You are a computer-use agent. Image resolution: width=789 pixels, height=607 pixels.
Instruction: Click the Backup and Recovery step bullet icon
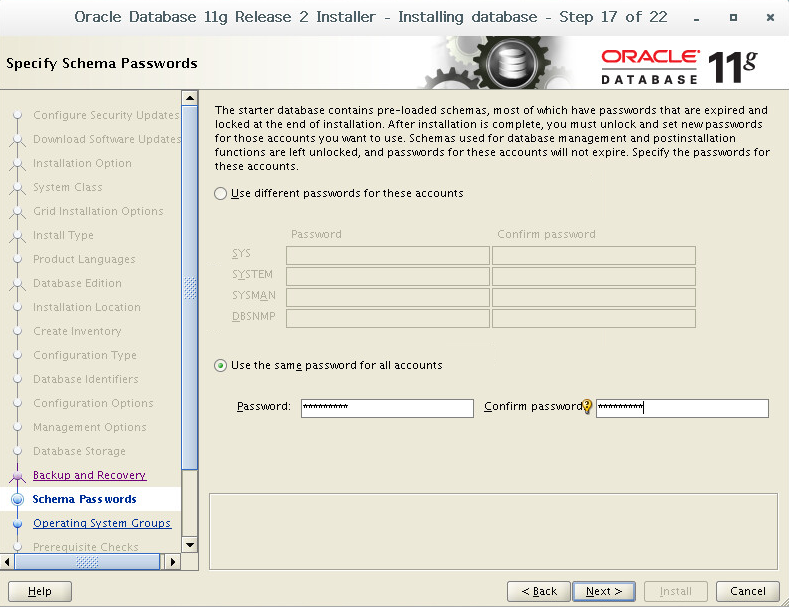18,475
